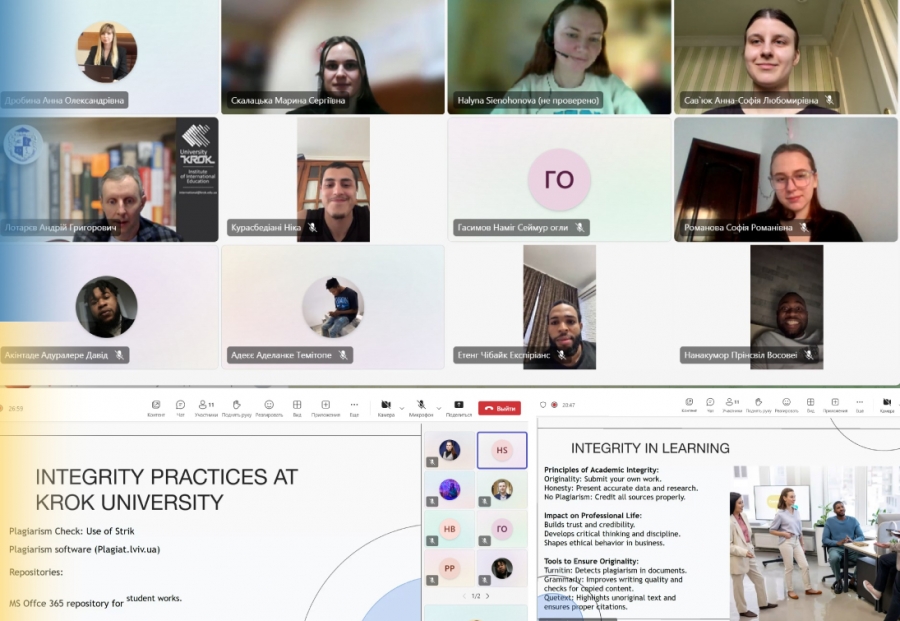Click name label Романова Софія Романівна
This screenshot has width=900, height=621.
click(x=738, y=227)
